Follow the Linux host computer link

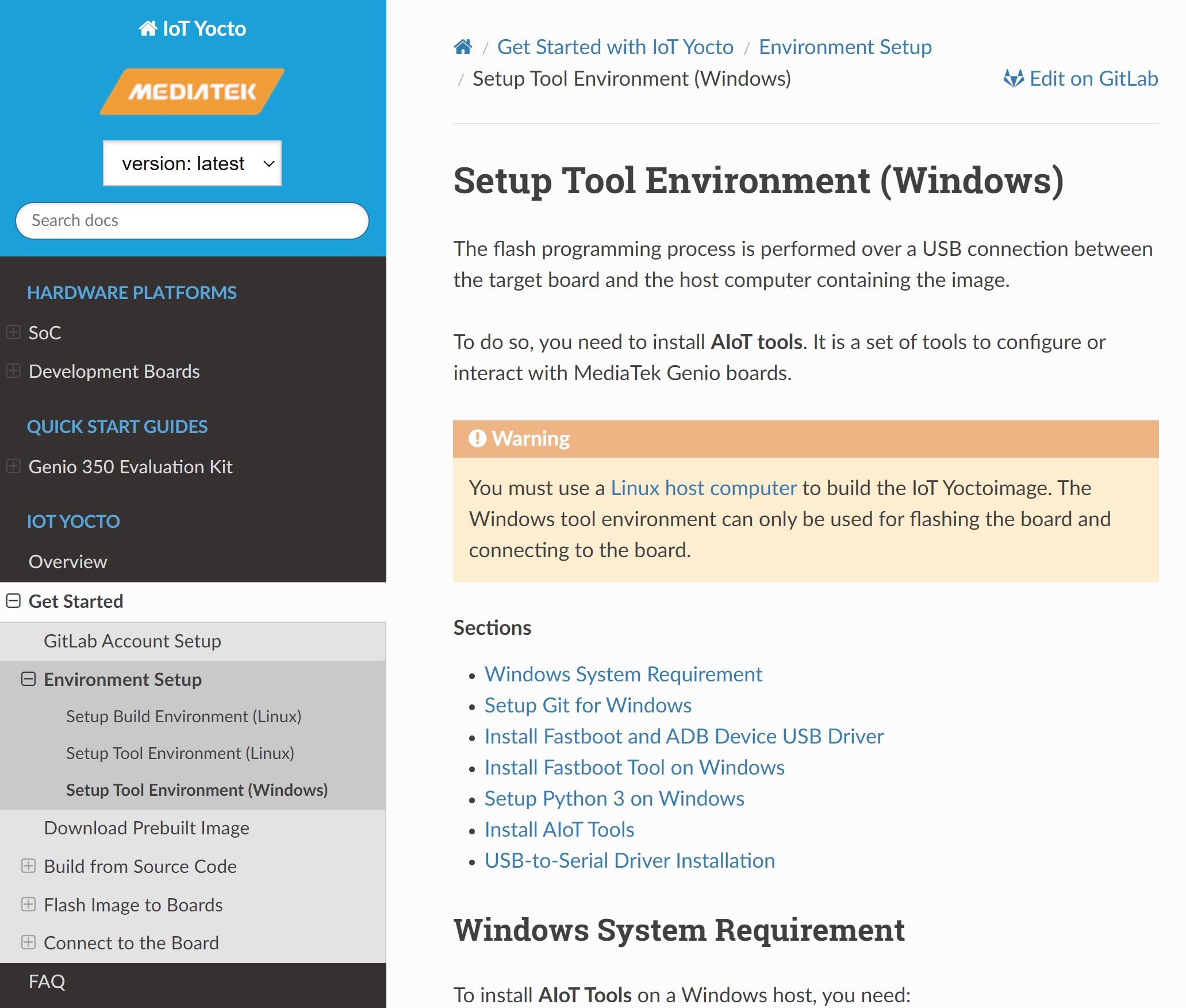pyautogui.click(x=704, y=488)
